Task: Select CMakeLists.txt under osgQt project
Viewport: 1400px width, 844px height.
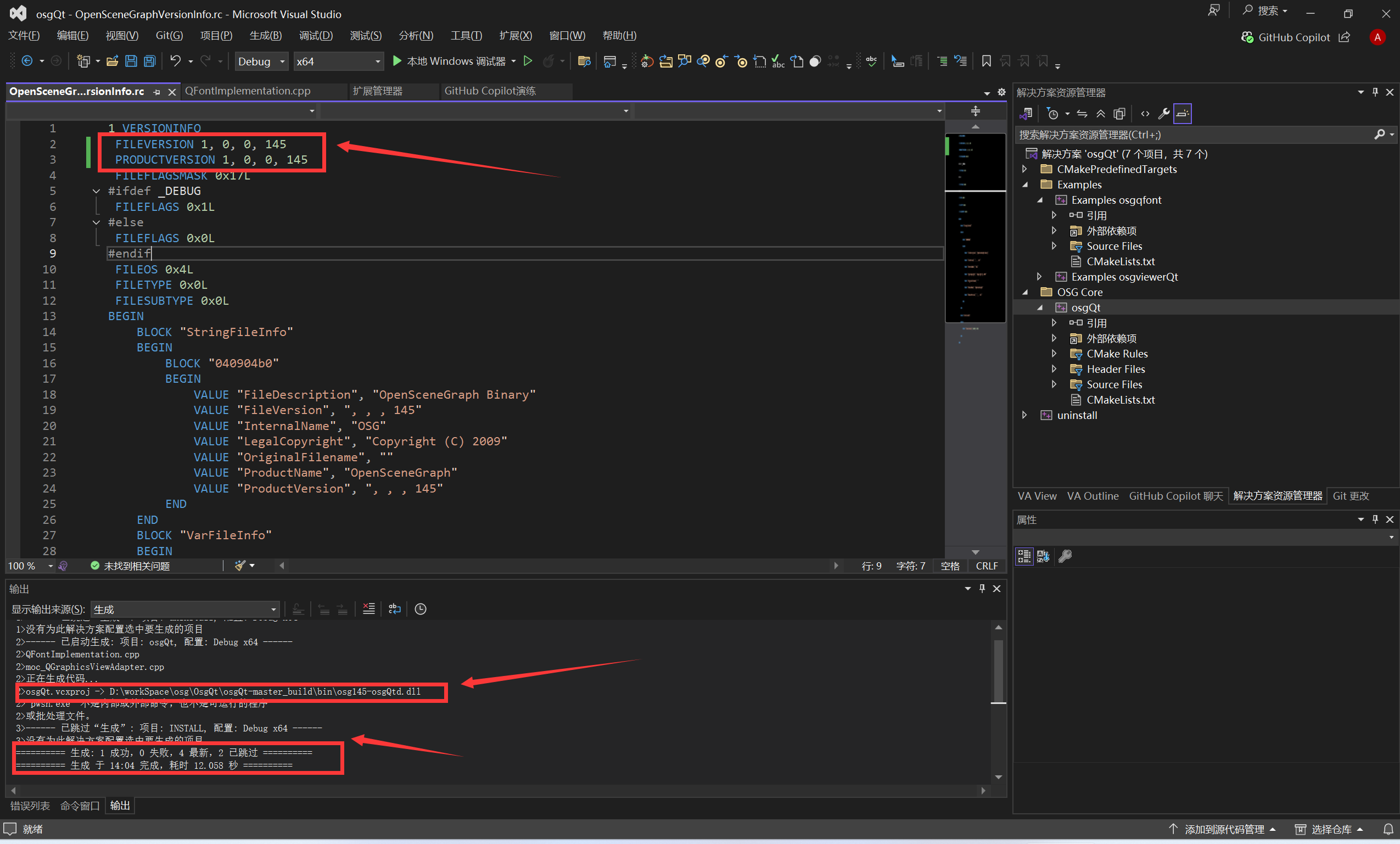Action: tap(1121, 400)
